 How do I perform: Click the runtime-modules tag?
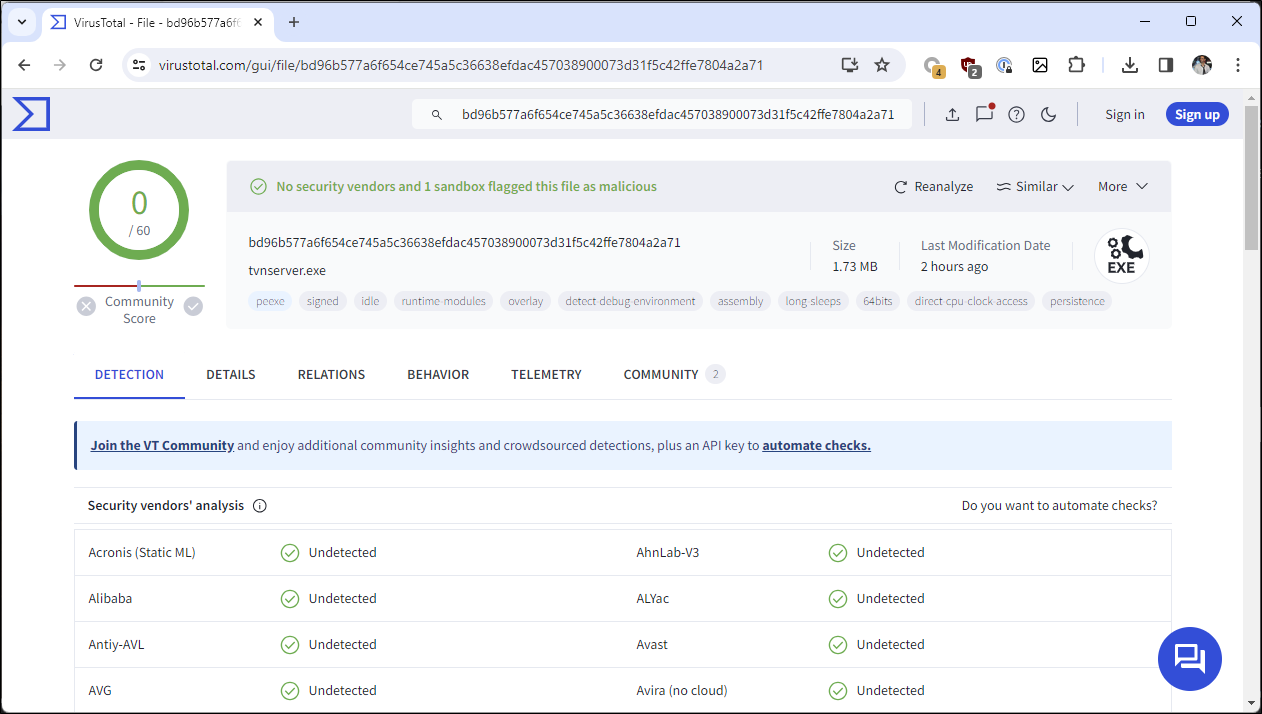tap(444, 301)
